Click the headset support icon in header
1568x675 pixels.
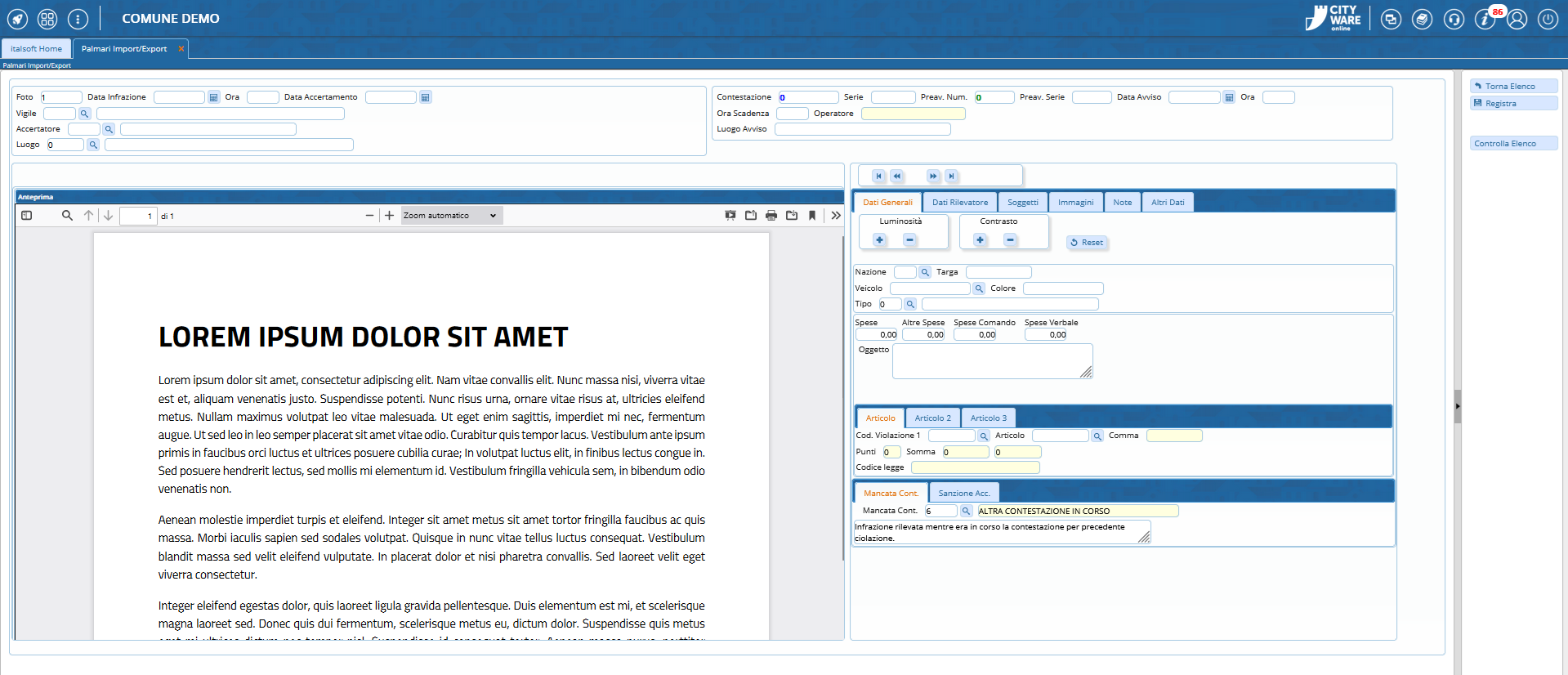1454,20
